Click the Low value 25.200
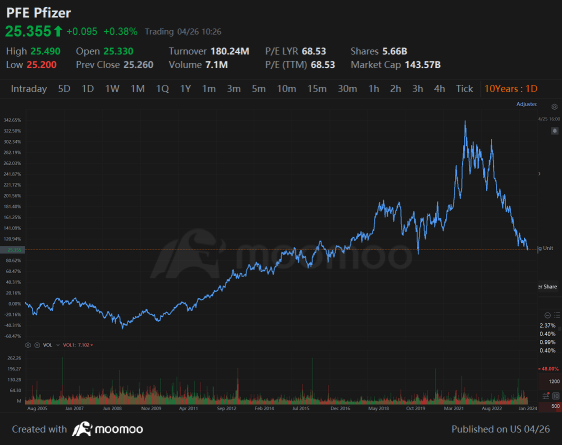The height and width of the screenshot is (445, 562). tap(42, 65)
